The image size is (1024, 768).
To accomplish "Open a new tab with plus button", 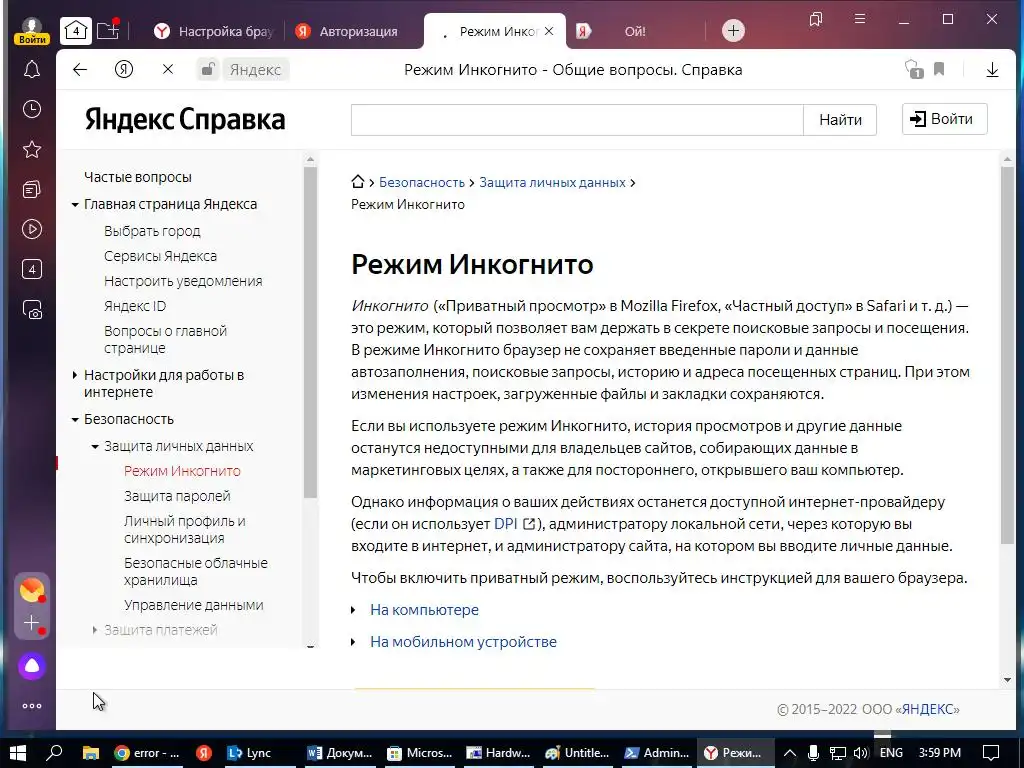I will pos(733,31).
